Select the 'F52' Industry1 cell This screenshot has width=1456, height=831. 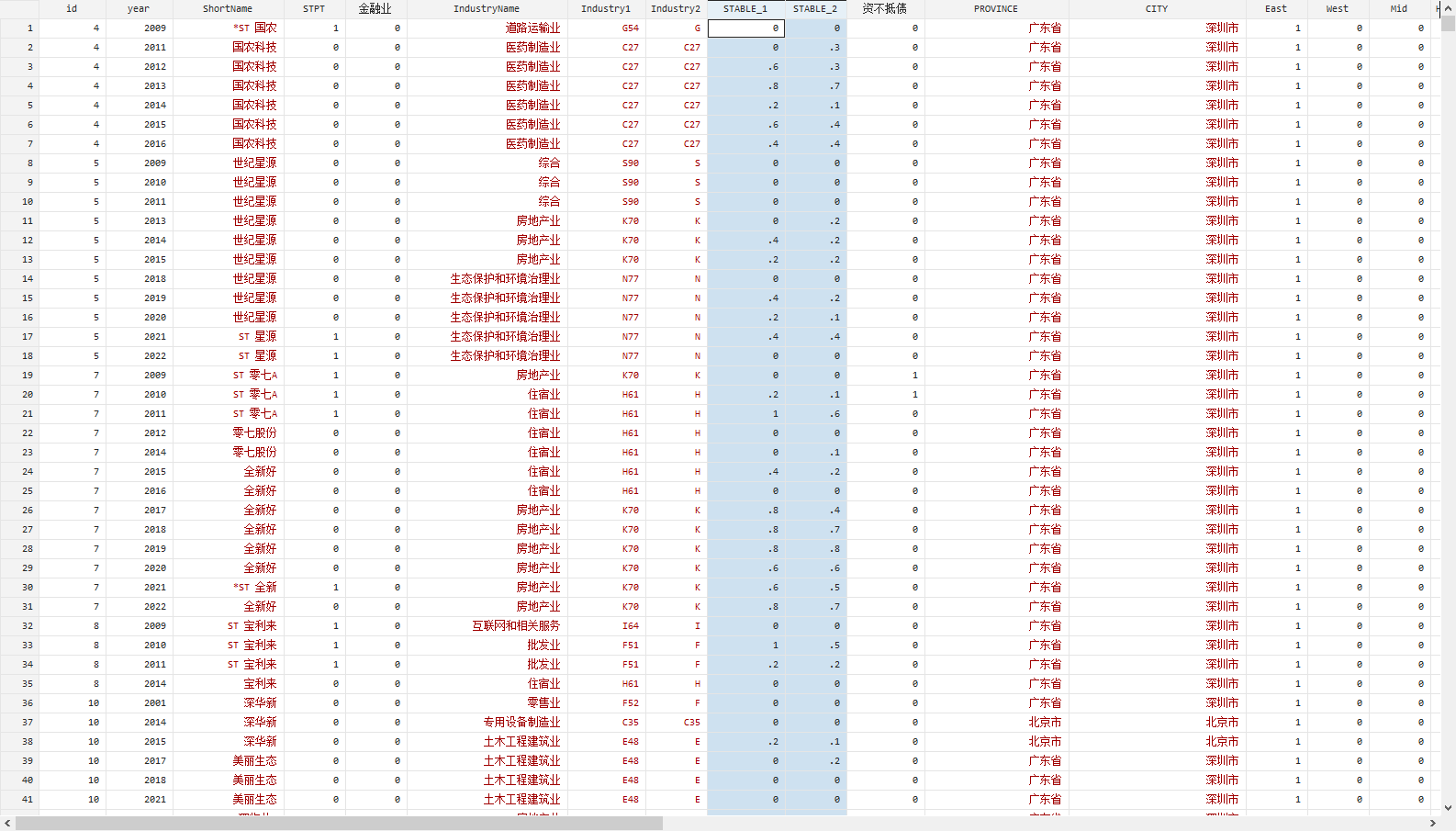pyautogui.click(x=606, y=703)
